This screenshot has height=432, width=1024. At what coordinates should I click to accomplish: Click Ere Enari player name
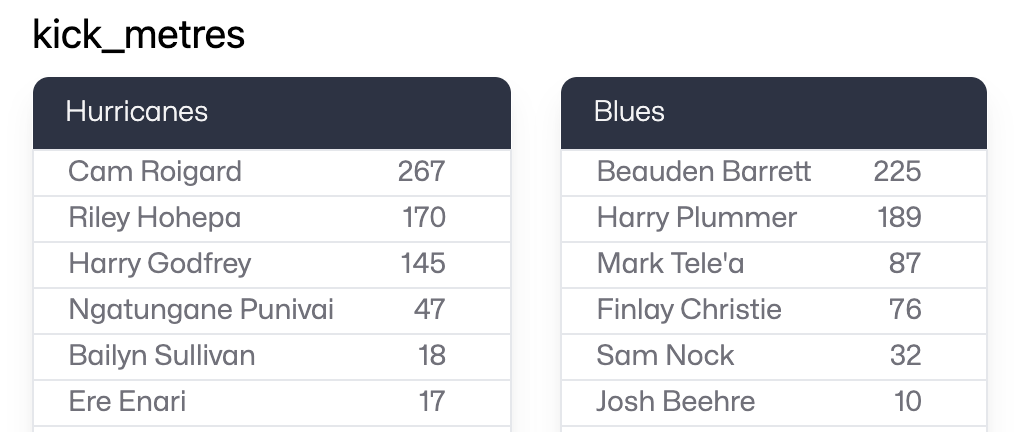[x=127, y=402]
